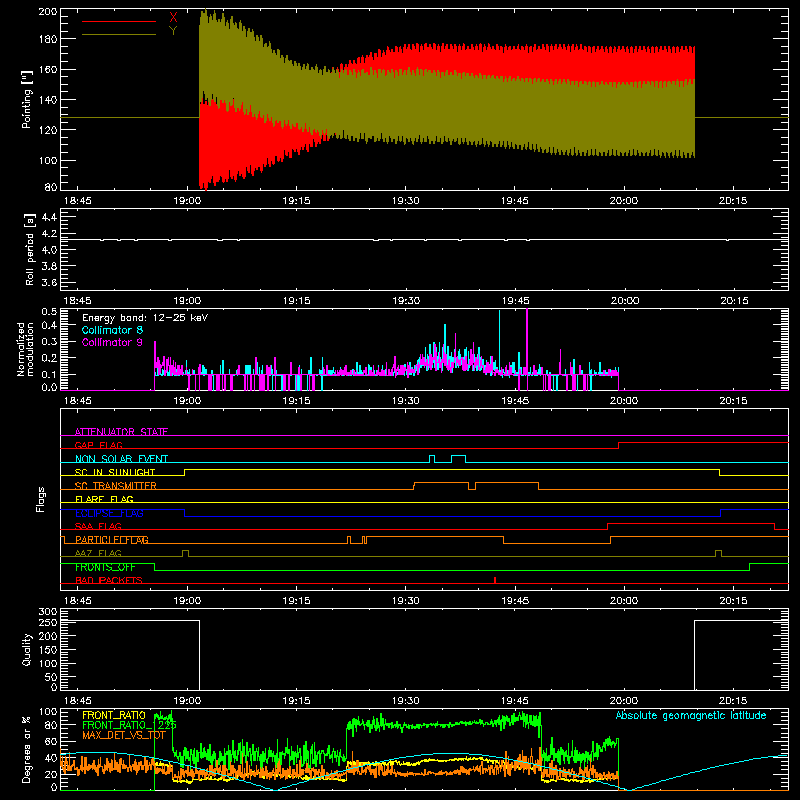Screen dimensions: 800x800
Task: Click the Absolute geomagnetic latitude label
Action: point(691,715)
